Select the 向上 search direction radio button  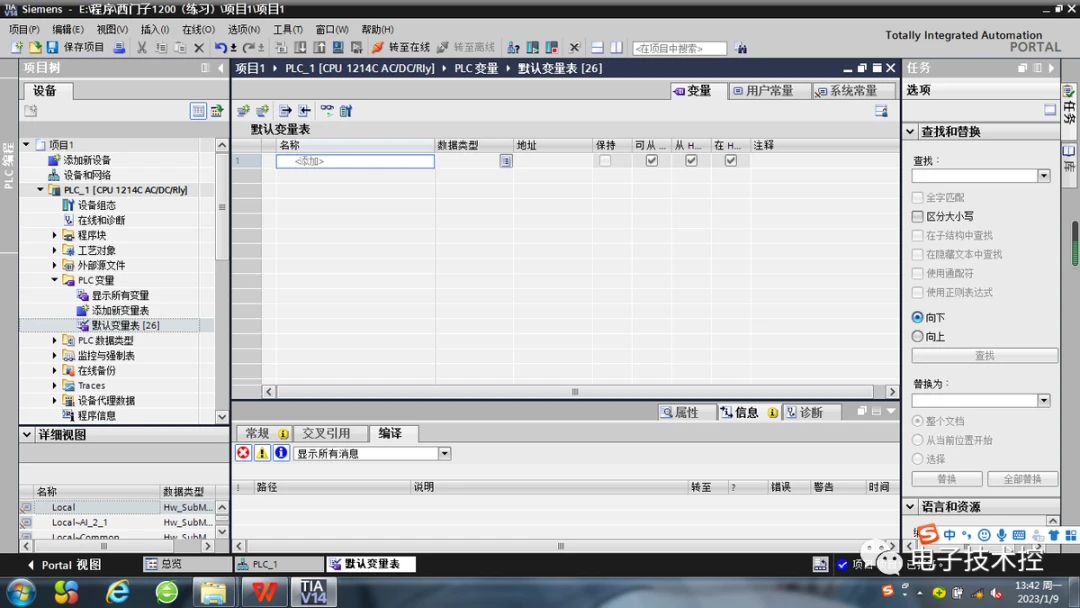click(917, 337)
